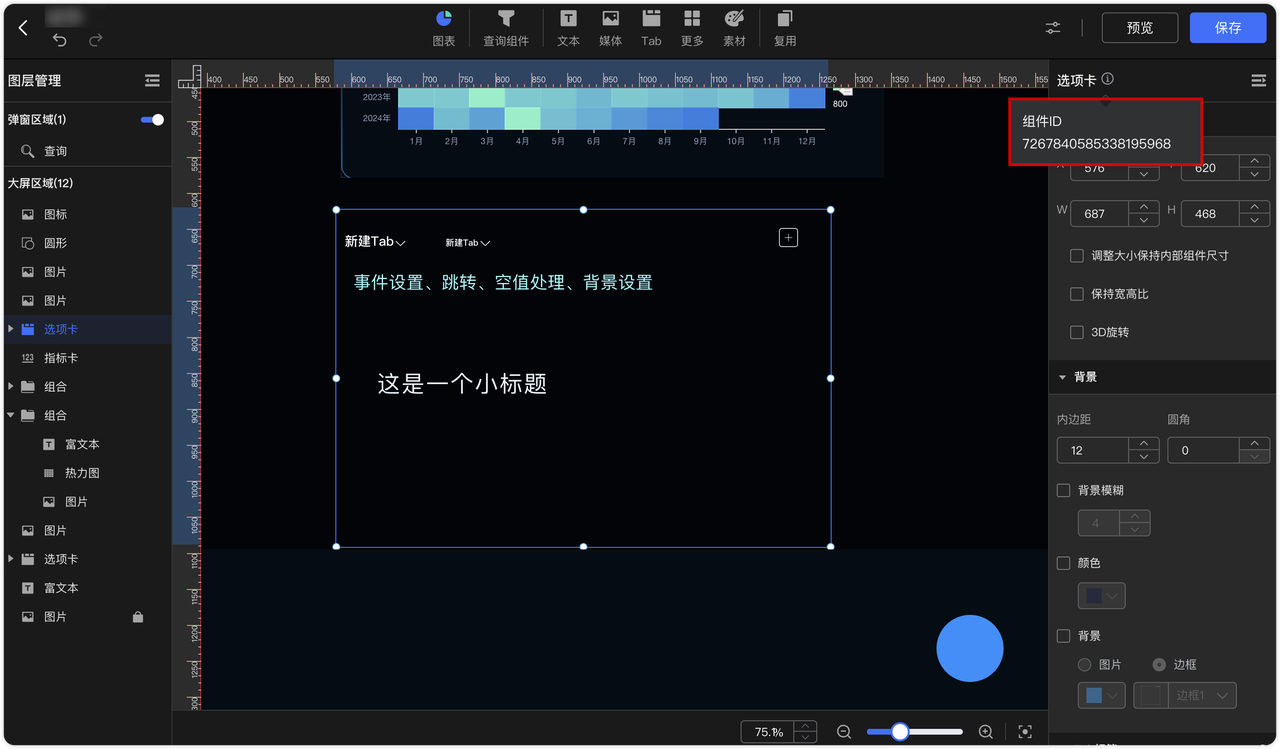The height and width of the screenshot is (749, 1280).
Task: Click the zoom slider handle
Action: point(900,732)
